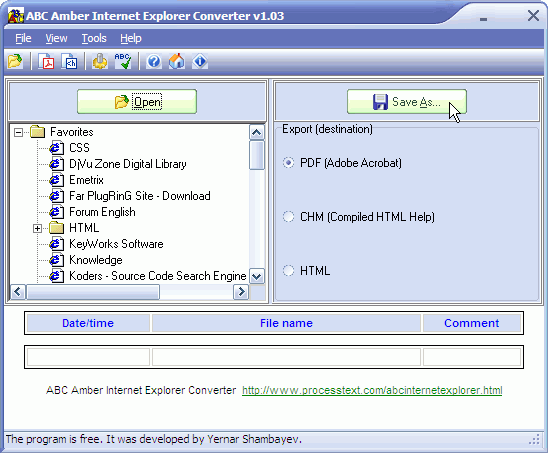Viewport: 548px width, 453px height.
Task: Select the HTML folder in tree
Action: (x=84, y=228)
